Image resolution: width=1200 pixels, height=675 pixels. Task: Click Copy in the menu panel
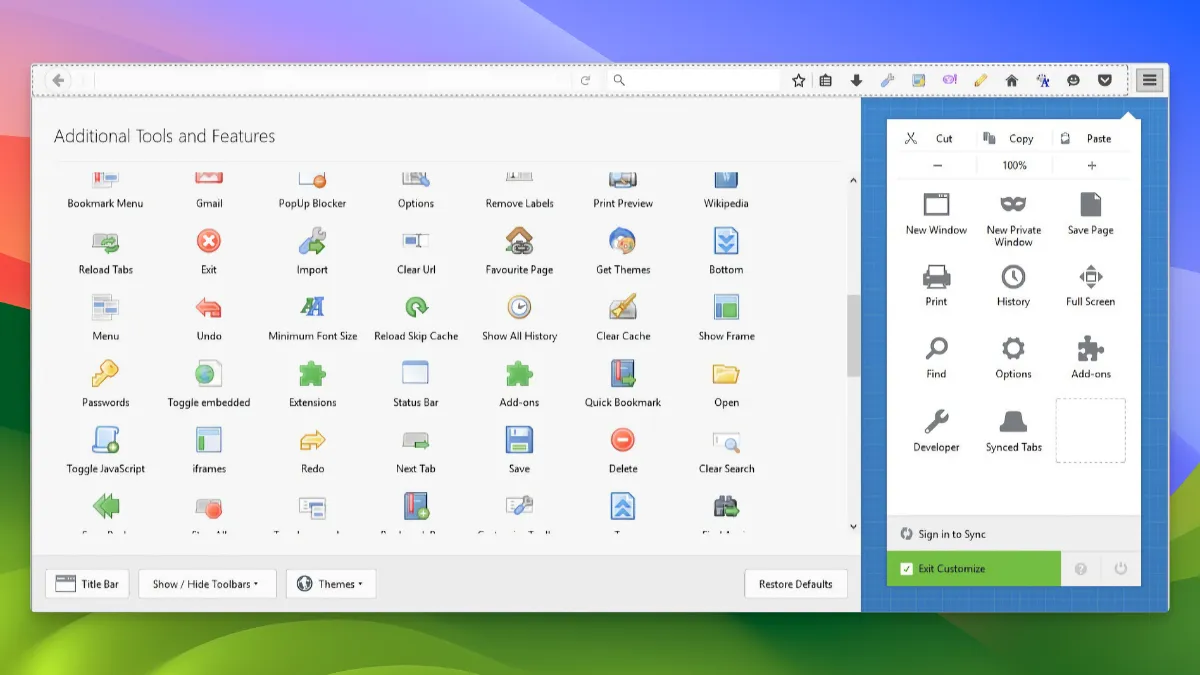coord(1013,139)
